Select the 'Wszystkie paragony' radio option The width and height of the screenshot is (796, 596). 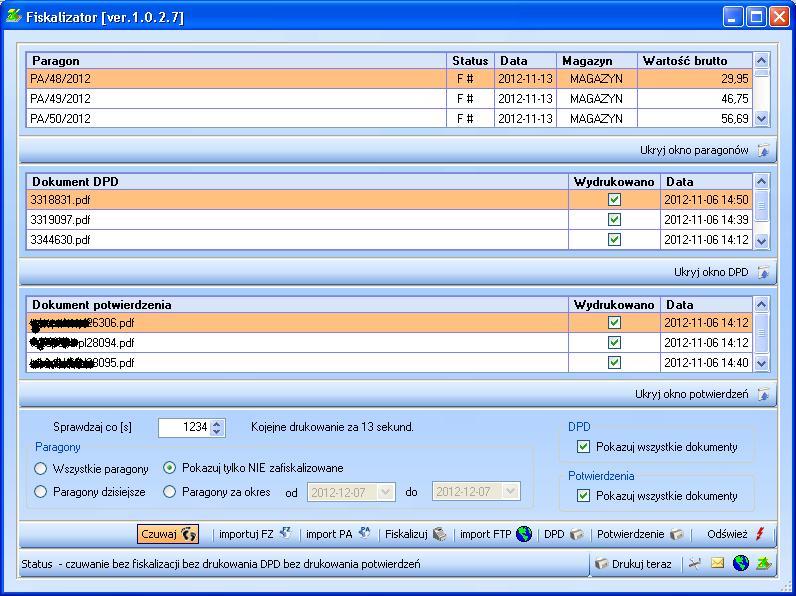coord(41,469)
